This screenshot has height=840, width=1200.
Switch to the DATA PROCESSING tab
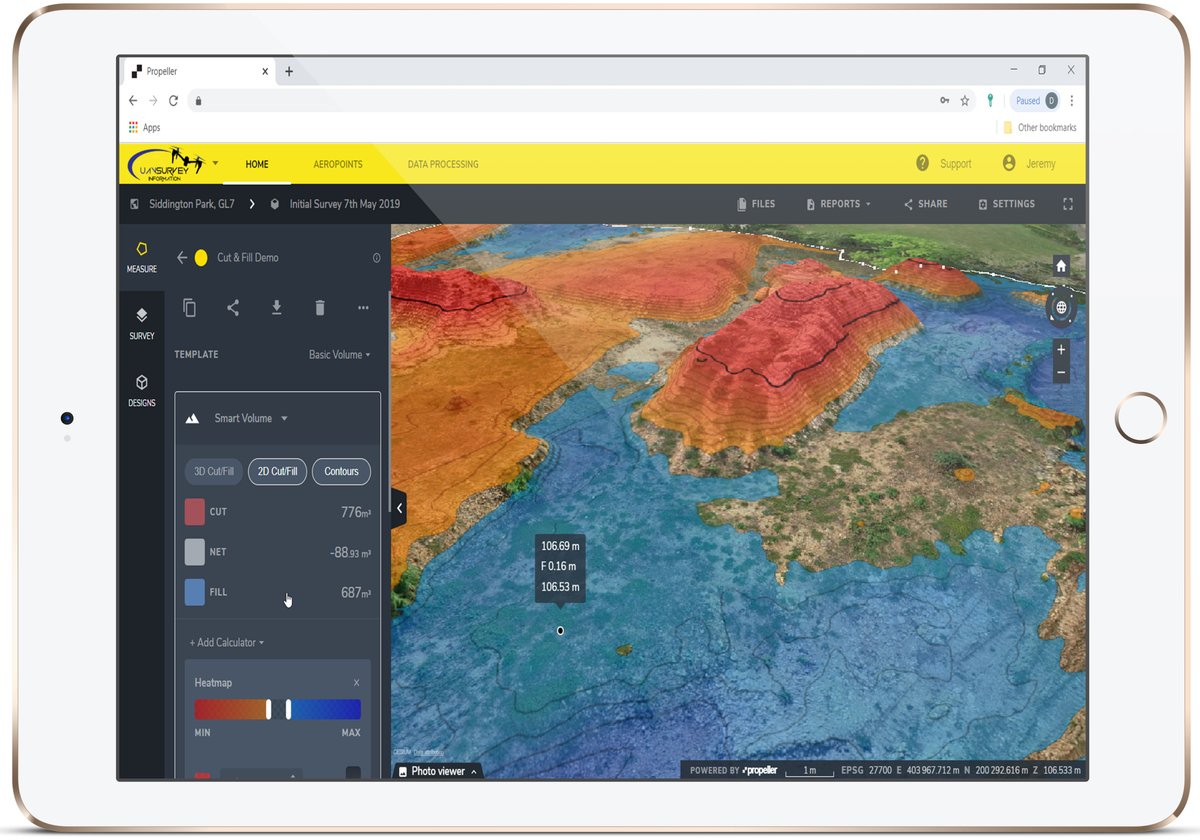coord(443,164)
